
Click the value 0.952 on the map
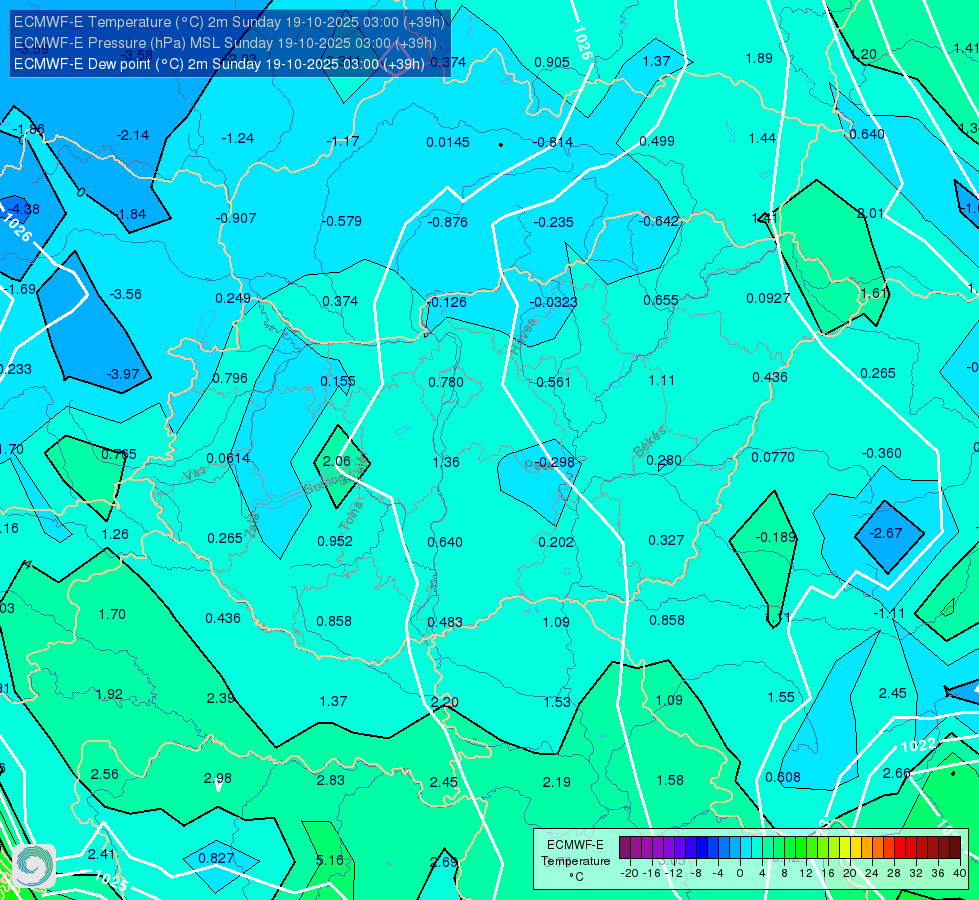click(x=335, y=541)
